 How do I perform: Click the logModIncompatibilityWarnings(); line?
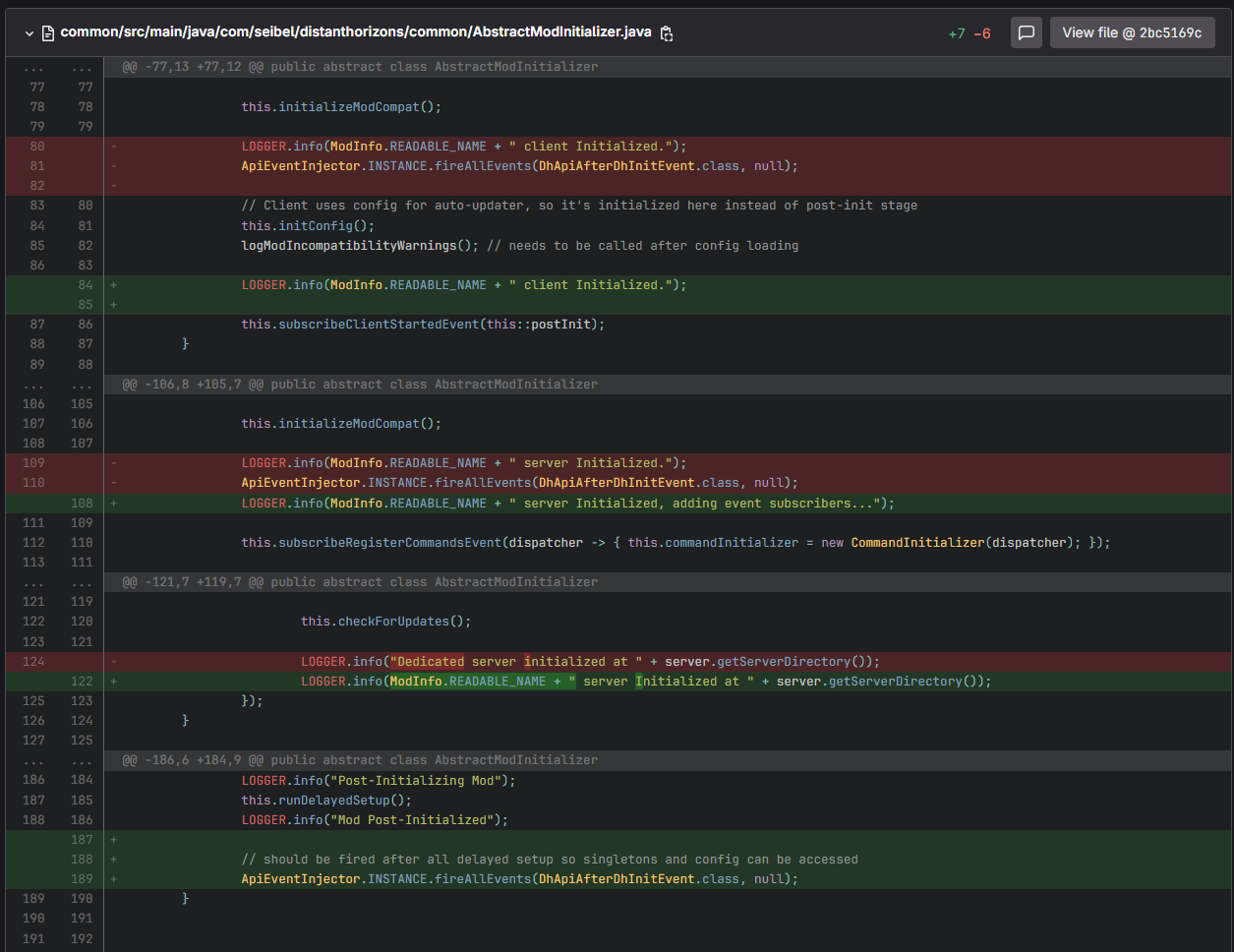pos(519,246)
